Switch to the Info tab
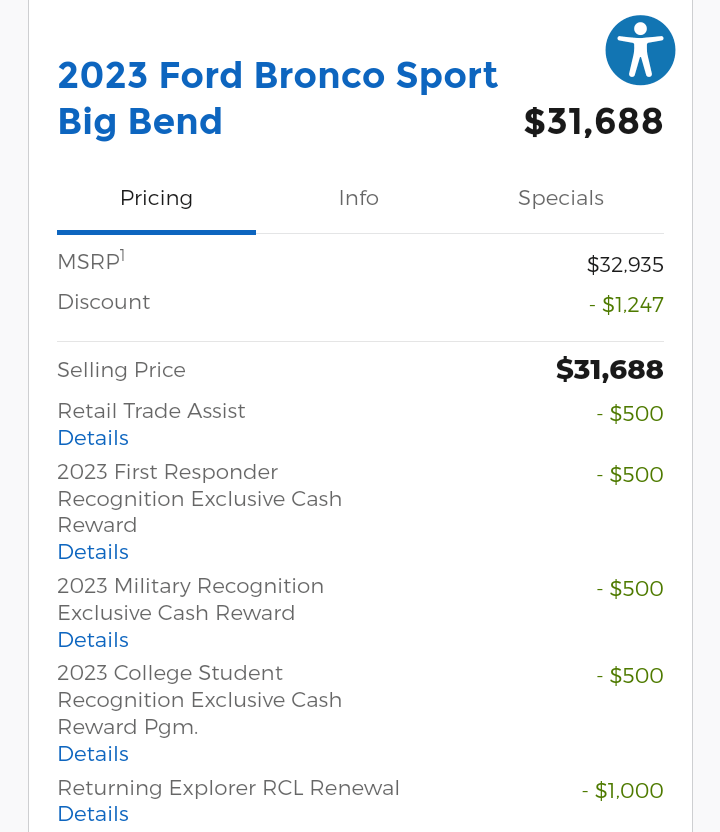Viewport: 720px width, 832px height. click(x=358, y=198)
